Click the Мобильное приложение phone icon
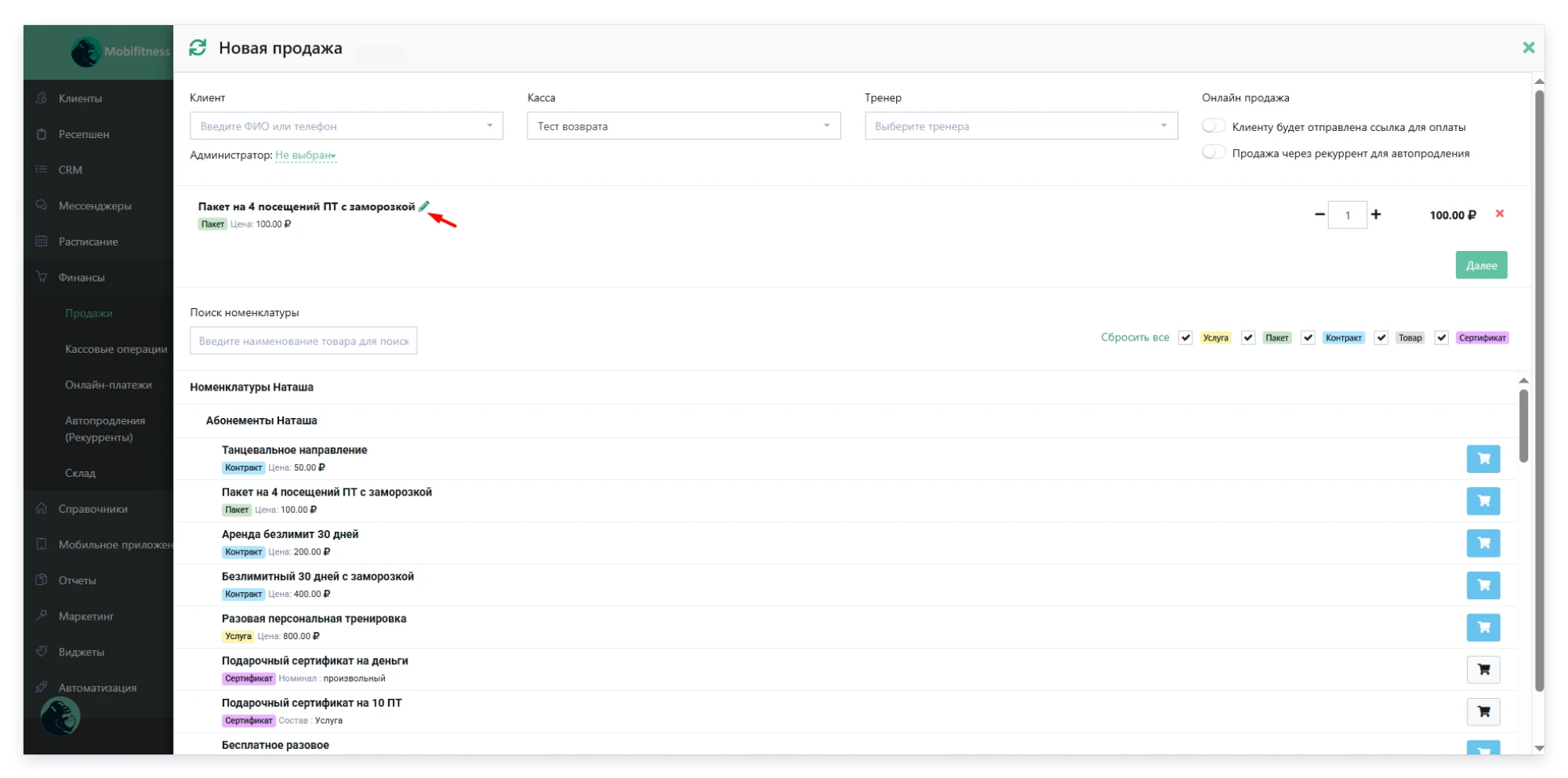The height and width of the screenshot is (778, 1568). coord(42,544)
